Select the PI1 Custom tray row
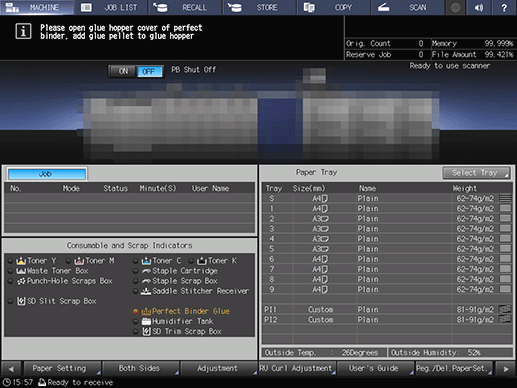 tap(387, 310)
